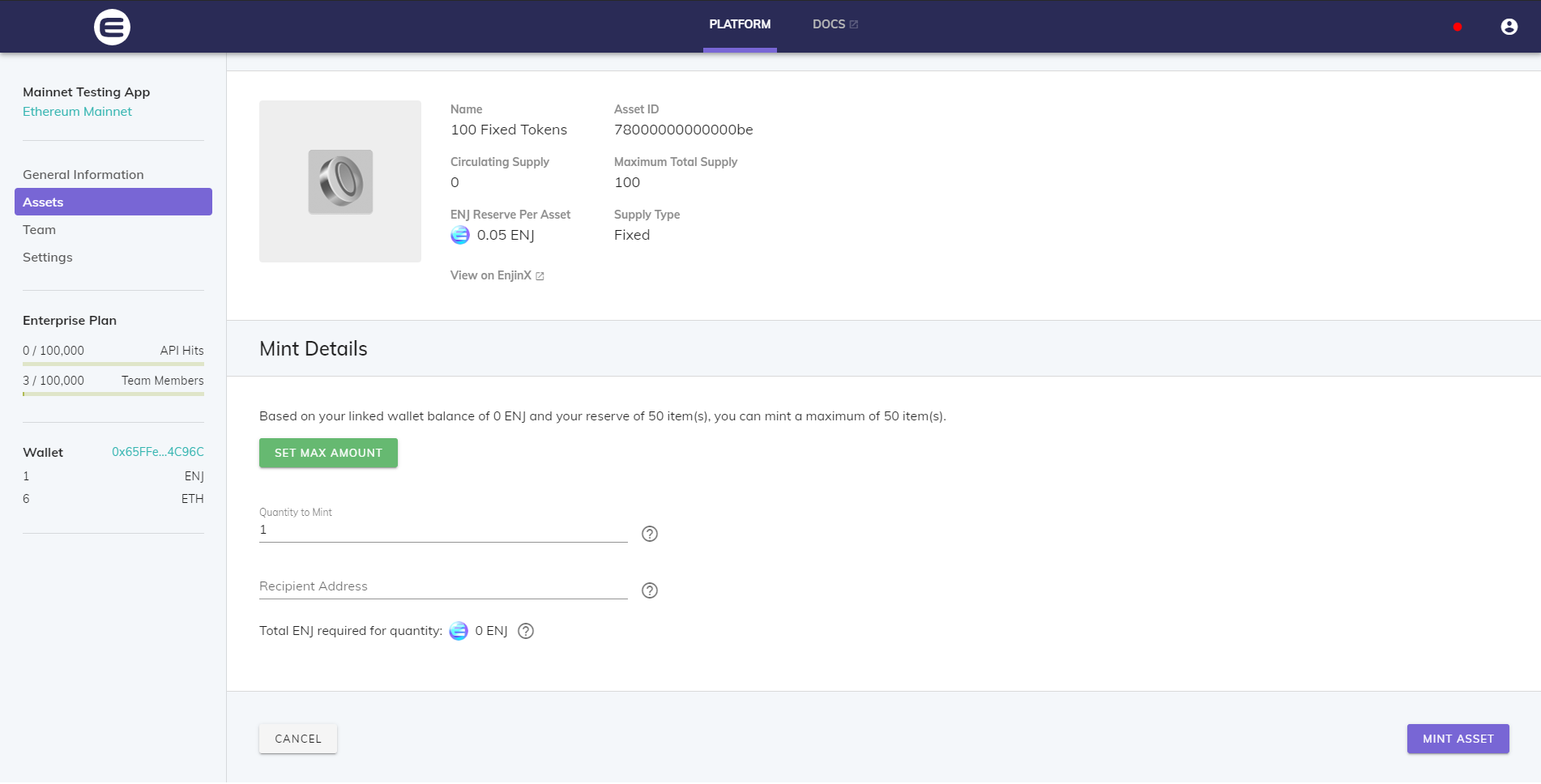The width and height of the screenshot is (1541, 784).
Task: Click the 0 / 100,000 API hits count
Action: tap(53, 351)
